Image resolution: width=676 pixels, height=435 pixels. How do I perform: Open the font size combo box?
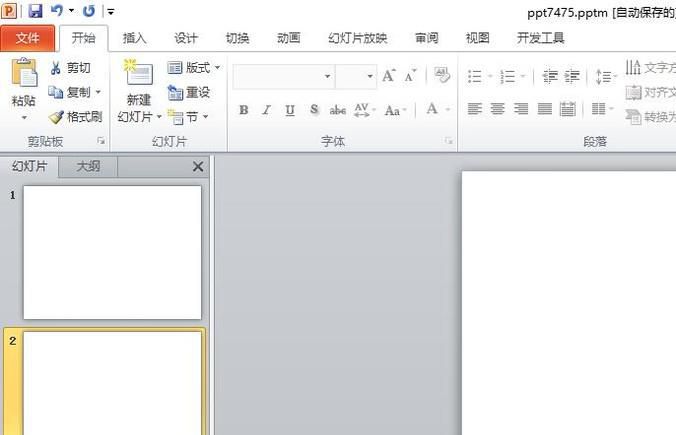(x=356, y=76)
